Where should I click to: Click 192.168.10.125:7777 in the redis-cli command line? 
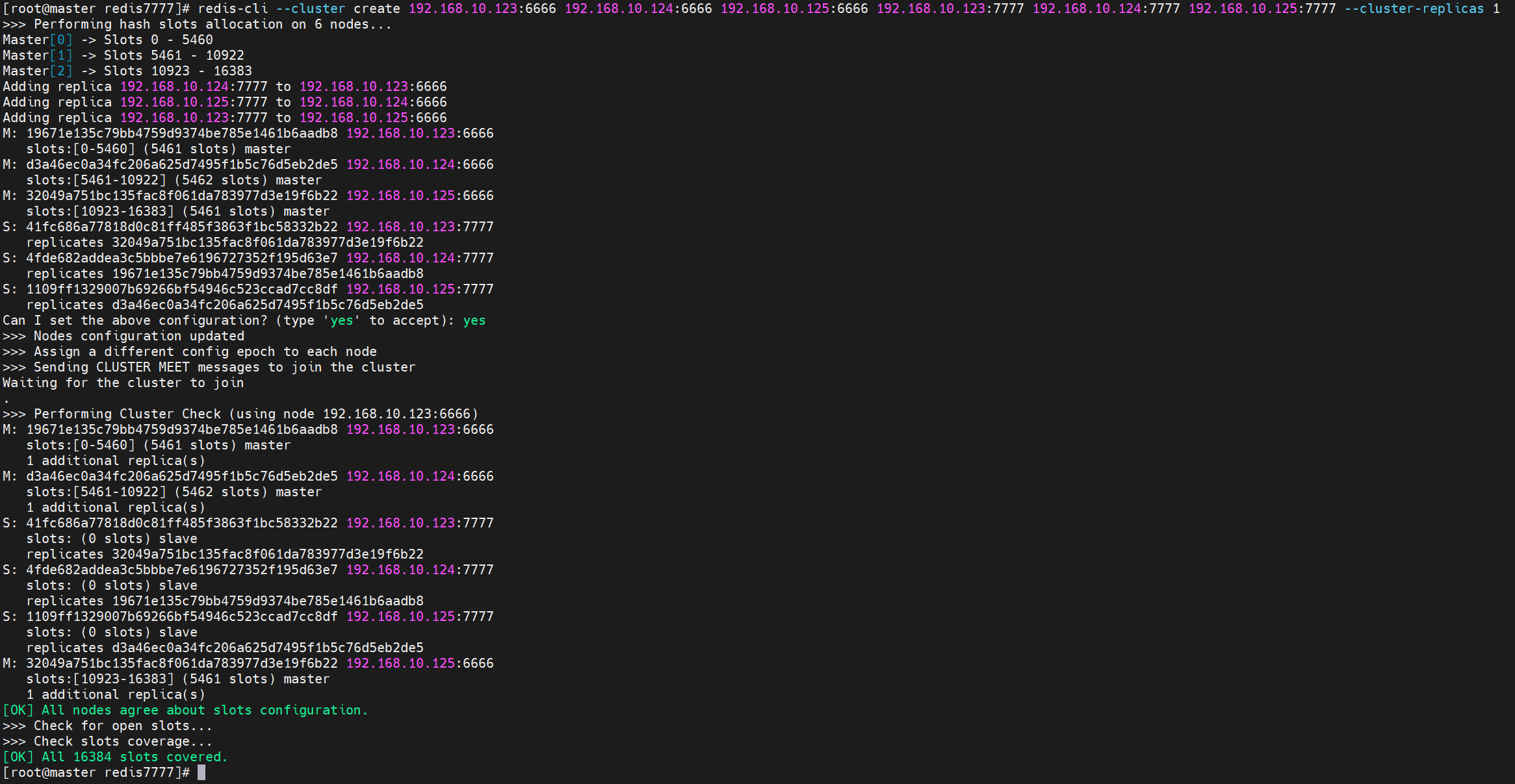tap(1262, 8)
